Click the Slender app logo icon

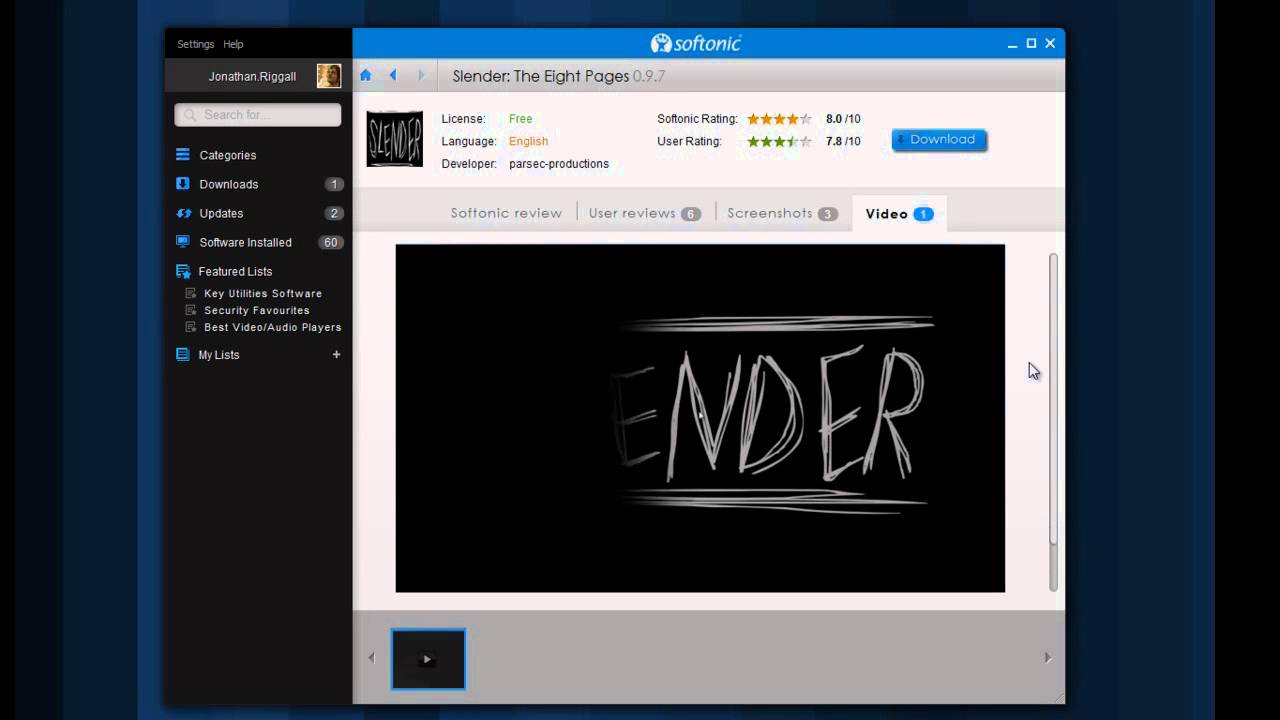coord(394,139)
